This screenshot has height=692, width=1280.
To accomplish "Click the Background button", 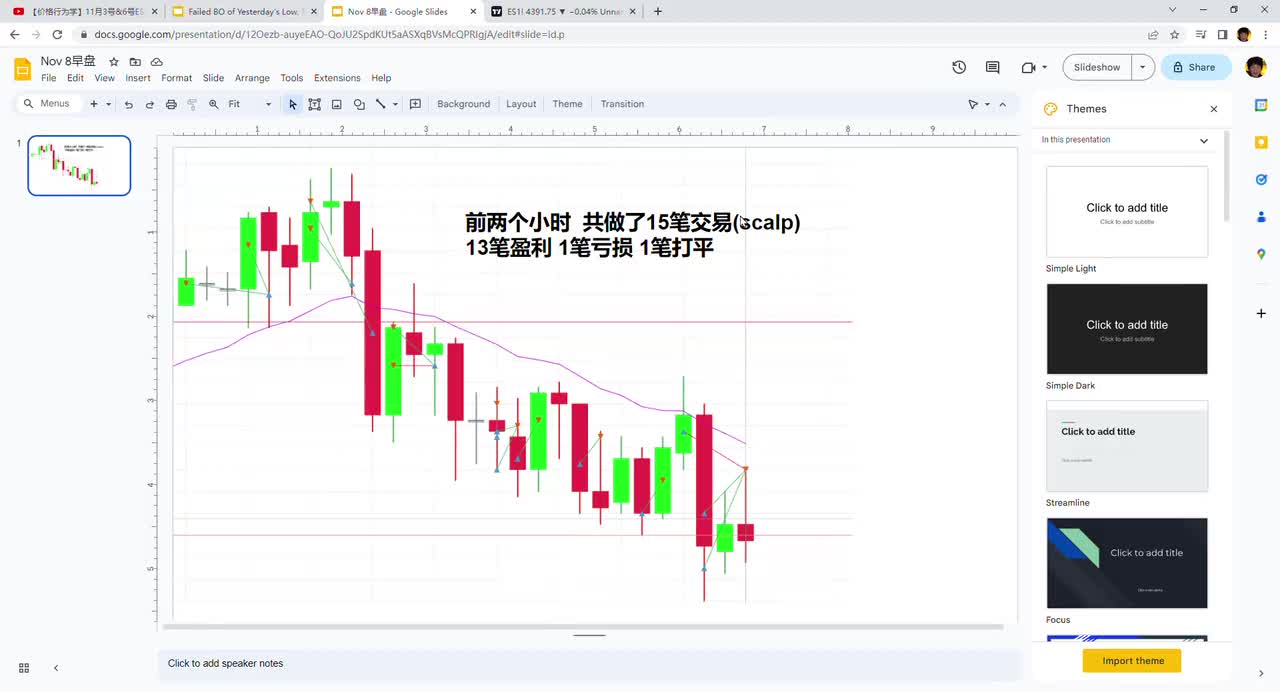I will pyautogui.click(x=463, y=104).
